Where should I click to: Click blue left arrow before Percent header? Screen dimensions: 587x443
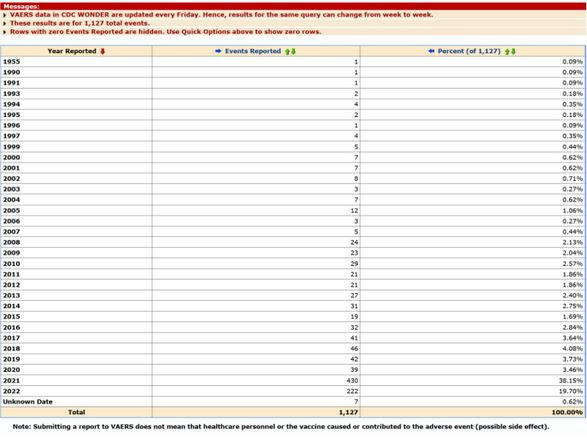pos(431,51)
